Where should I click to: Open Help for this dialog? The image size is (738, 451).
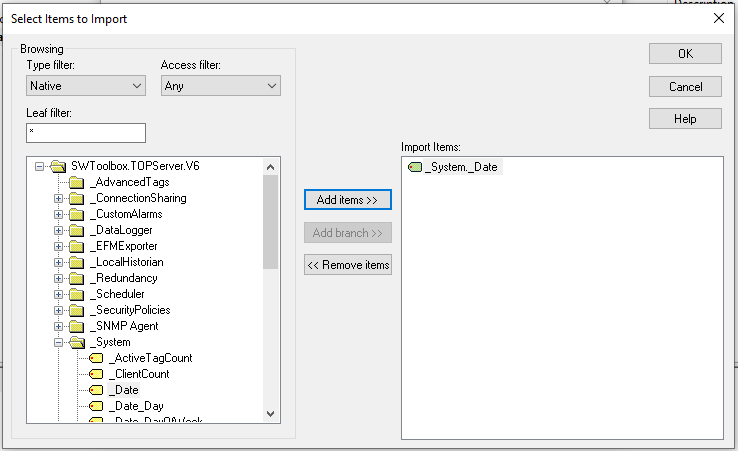coord(685,119)
